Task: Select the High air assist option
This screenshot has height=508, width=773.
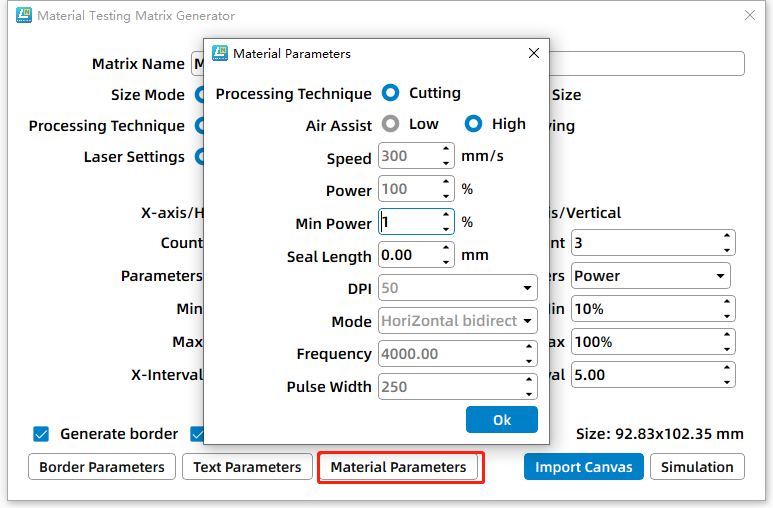Action: click(x=474, y=125)
